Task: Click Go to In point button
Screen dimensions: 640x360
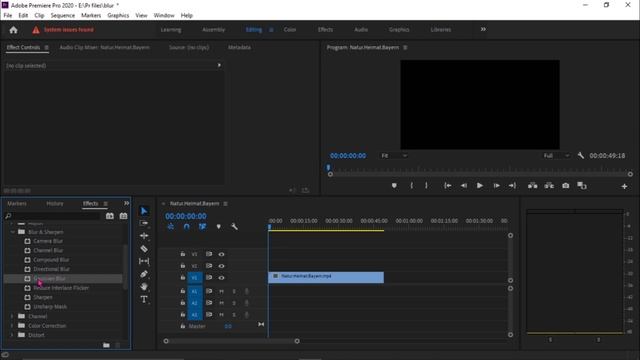Action: [448, 186]
